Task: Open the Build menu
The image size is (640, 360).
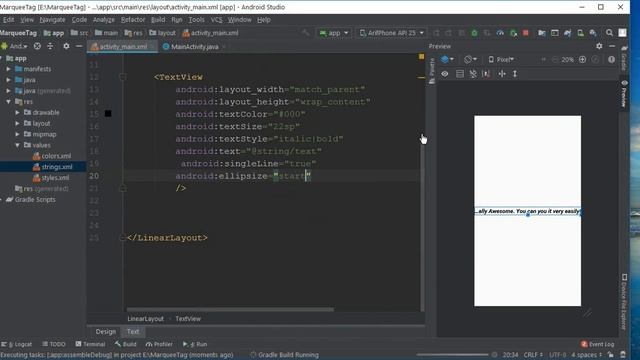Action: pos(158,20)
